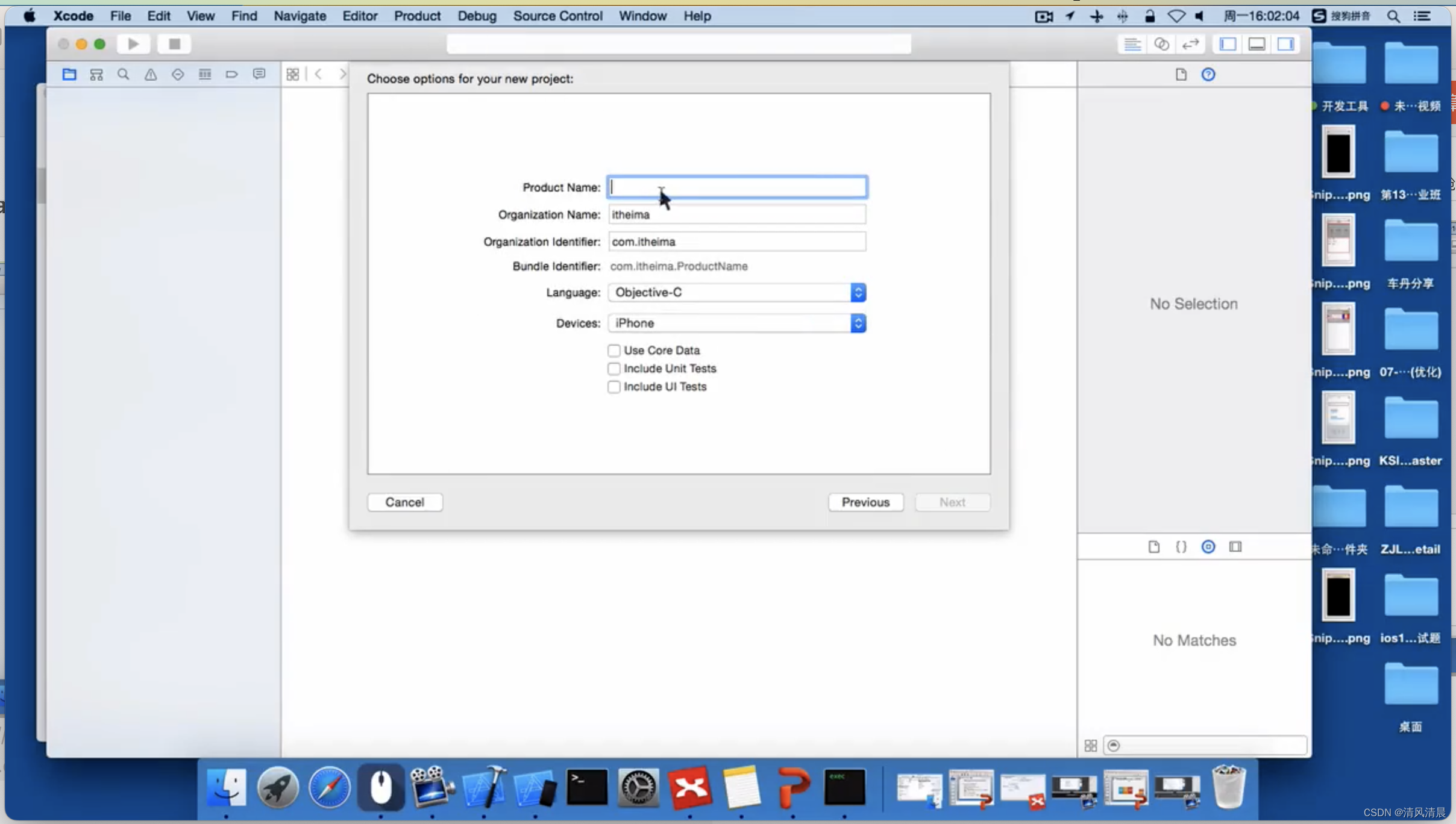The height and width of the screenshot is (824, 1456).
Task: Click the Xcode run button (triangle)
Action: click(133, 44)
